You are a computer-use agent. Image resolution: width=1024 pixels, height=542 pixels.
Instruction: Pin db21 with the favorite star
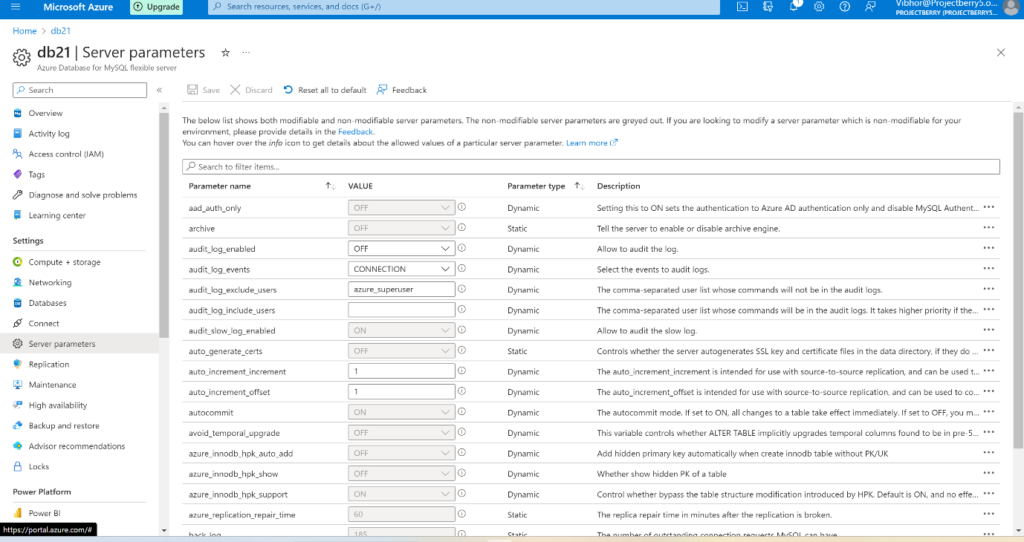coord(225,53)
